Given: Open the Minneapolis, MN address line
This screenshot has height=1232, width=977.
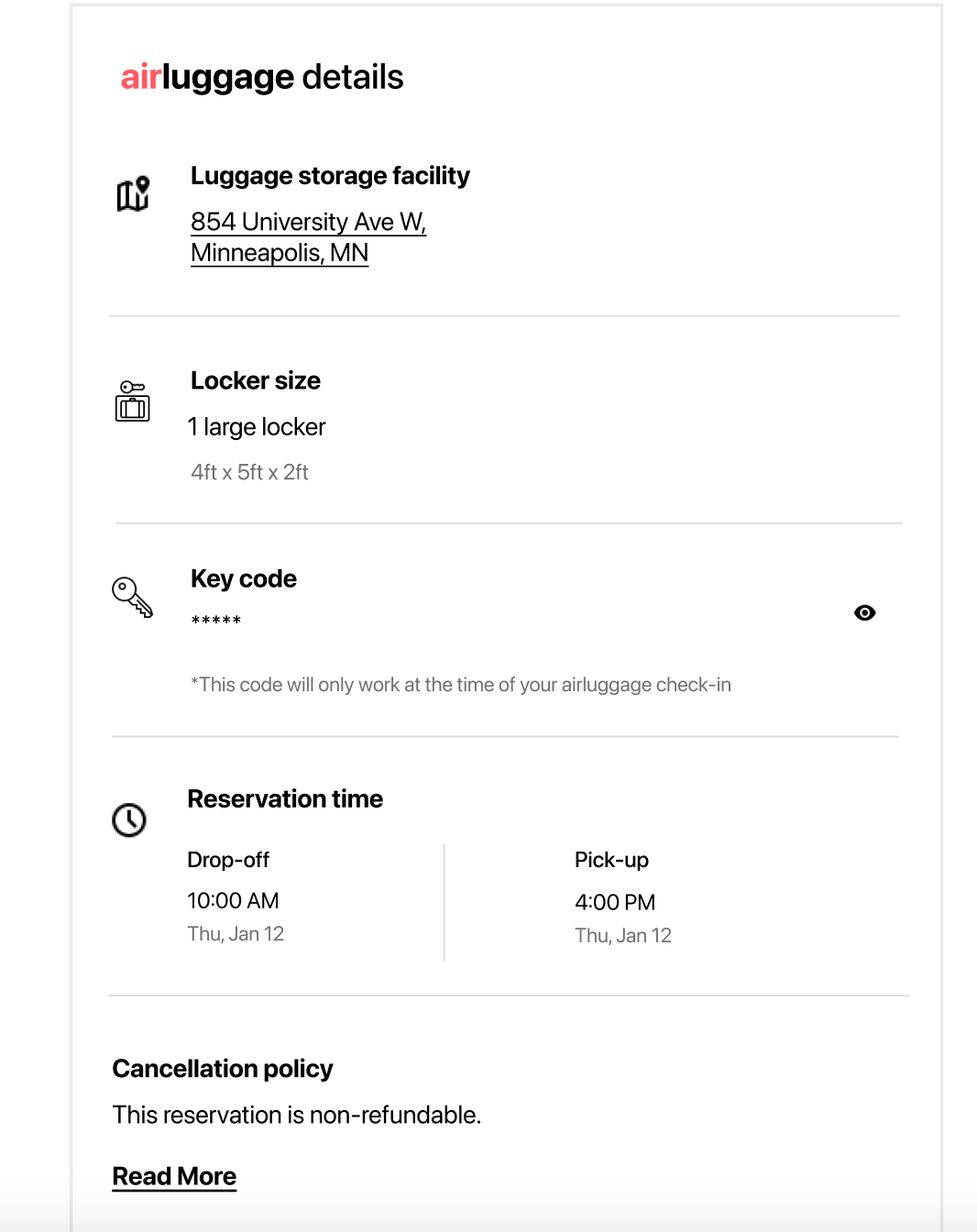Looking at the screenshot, I should (x=280, y=253).
